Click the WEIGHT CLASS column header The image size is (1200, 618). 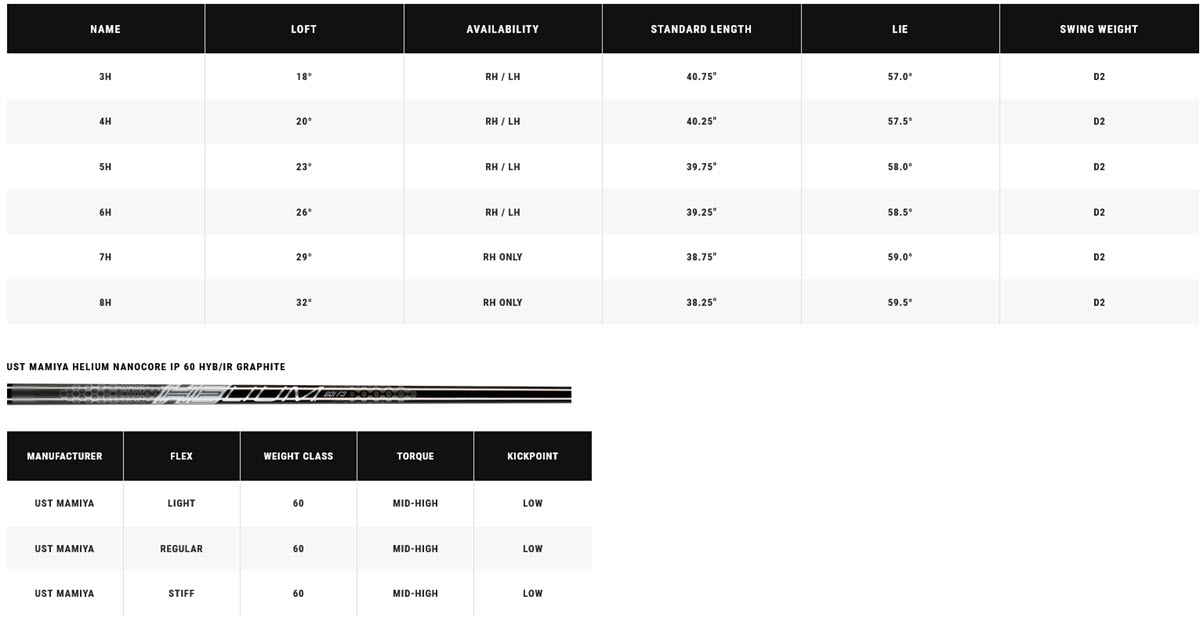[298, 456]
